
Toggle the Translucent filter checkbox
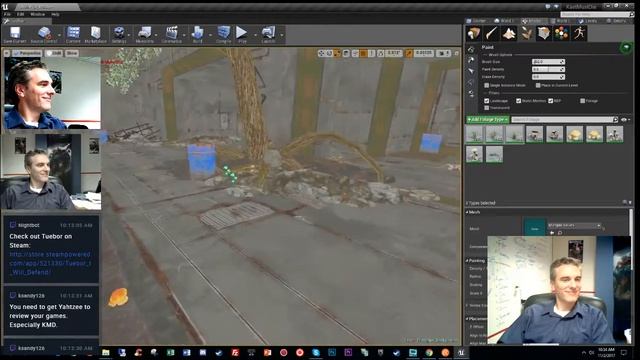(487, 108)
